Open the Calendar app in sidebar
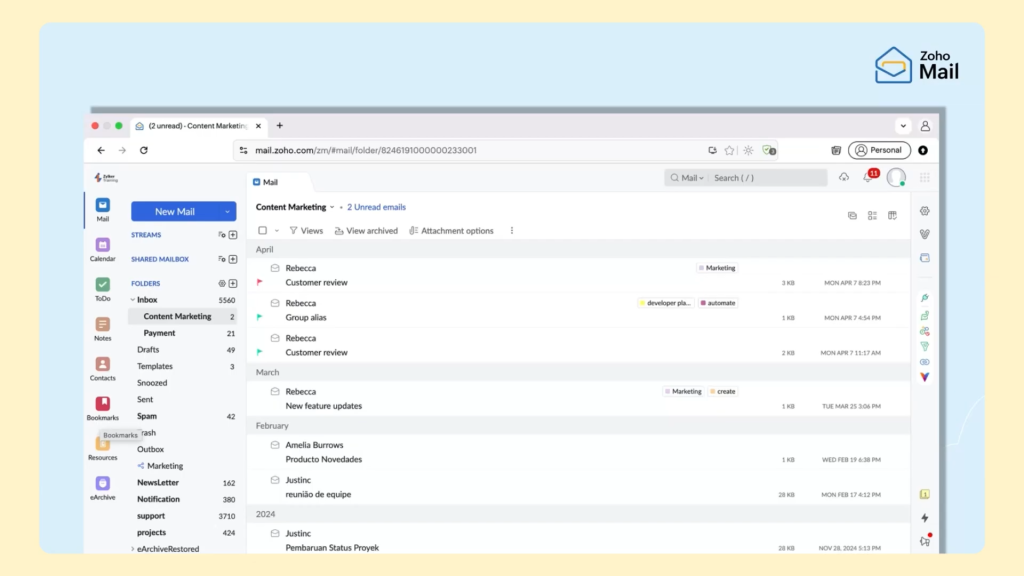This screenshot has width=1024, height=576. (x=103, y=245)
